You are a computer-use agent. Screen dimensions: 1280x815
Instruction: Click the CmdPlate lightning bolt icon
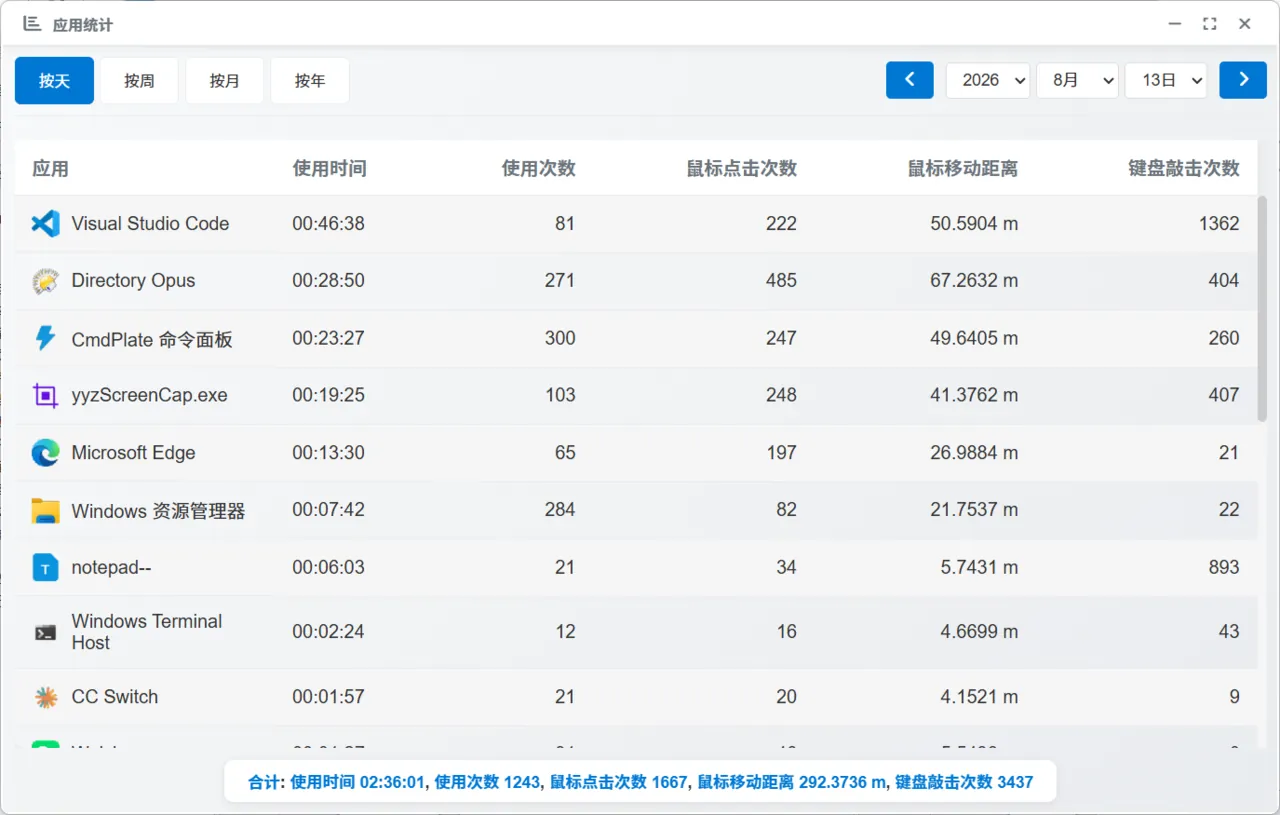pyautogui.click(x=46, y=338)
